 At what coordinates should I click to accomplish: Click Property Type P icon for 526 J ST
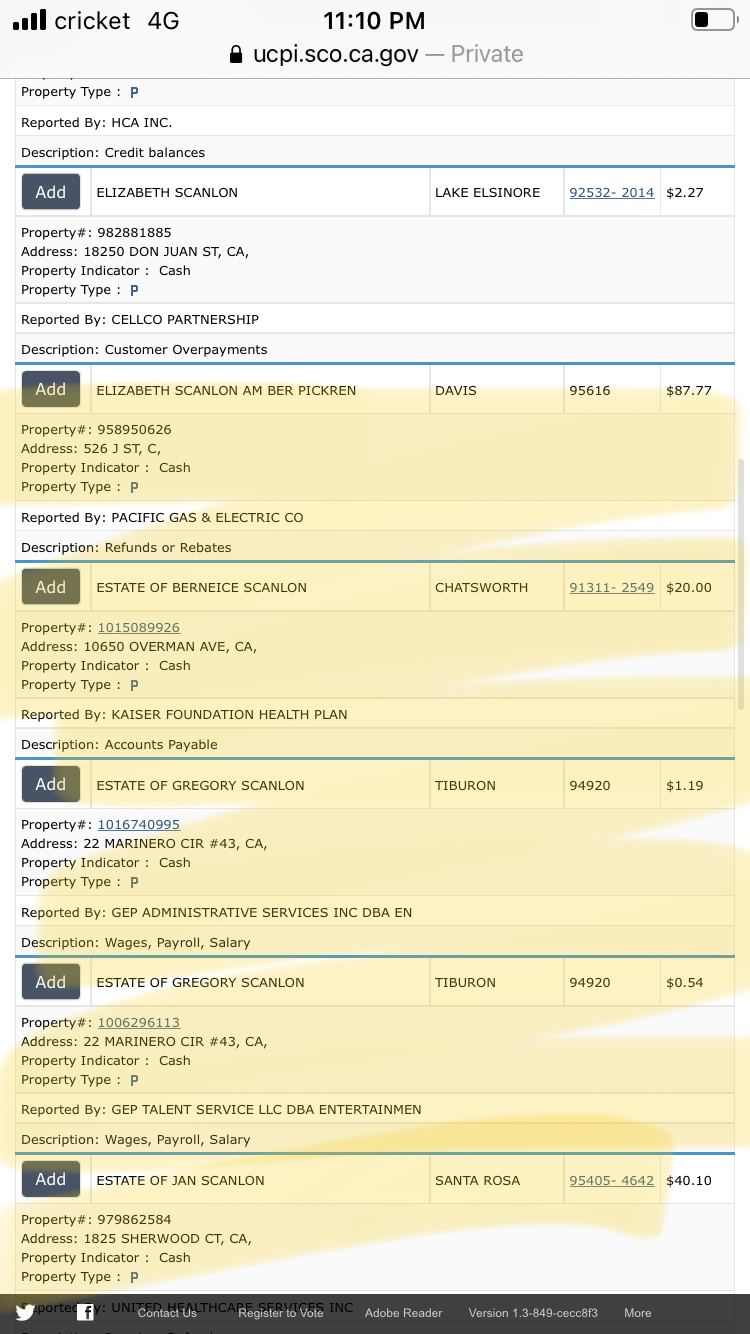134,487
